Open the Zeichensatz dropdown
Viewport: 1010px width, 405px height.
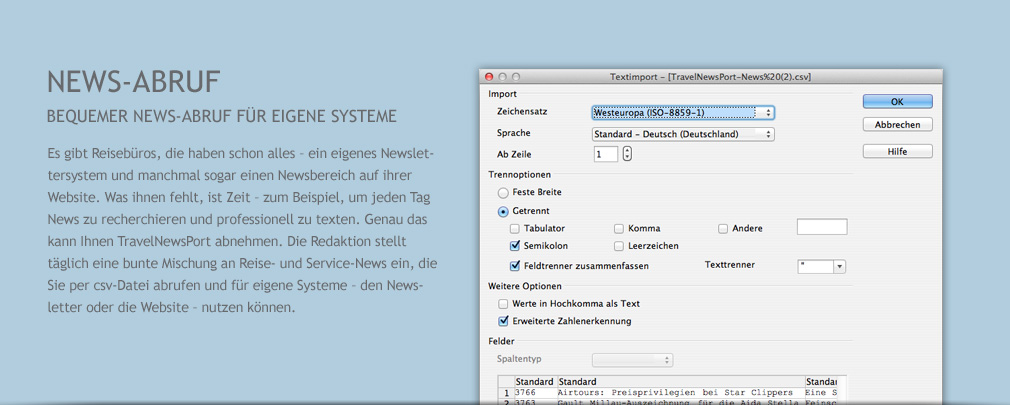683,113
